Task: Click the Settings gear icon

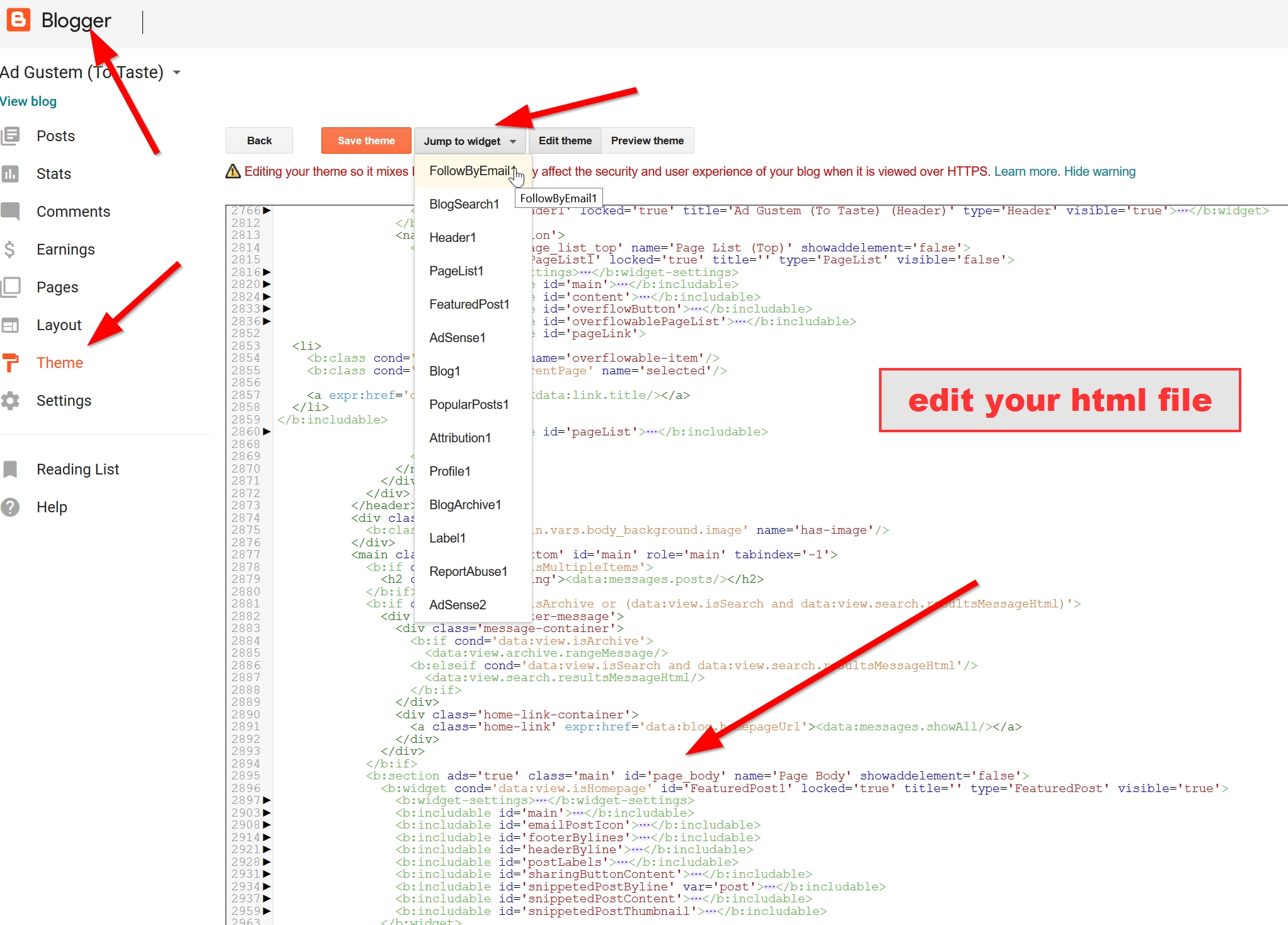Action: point(11,401)
